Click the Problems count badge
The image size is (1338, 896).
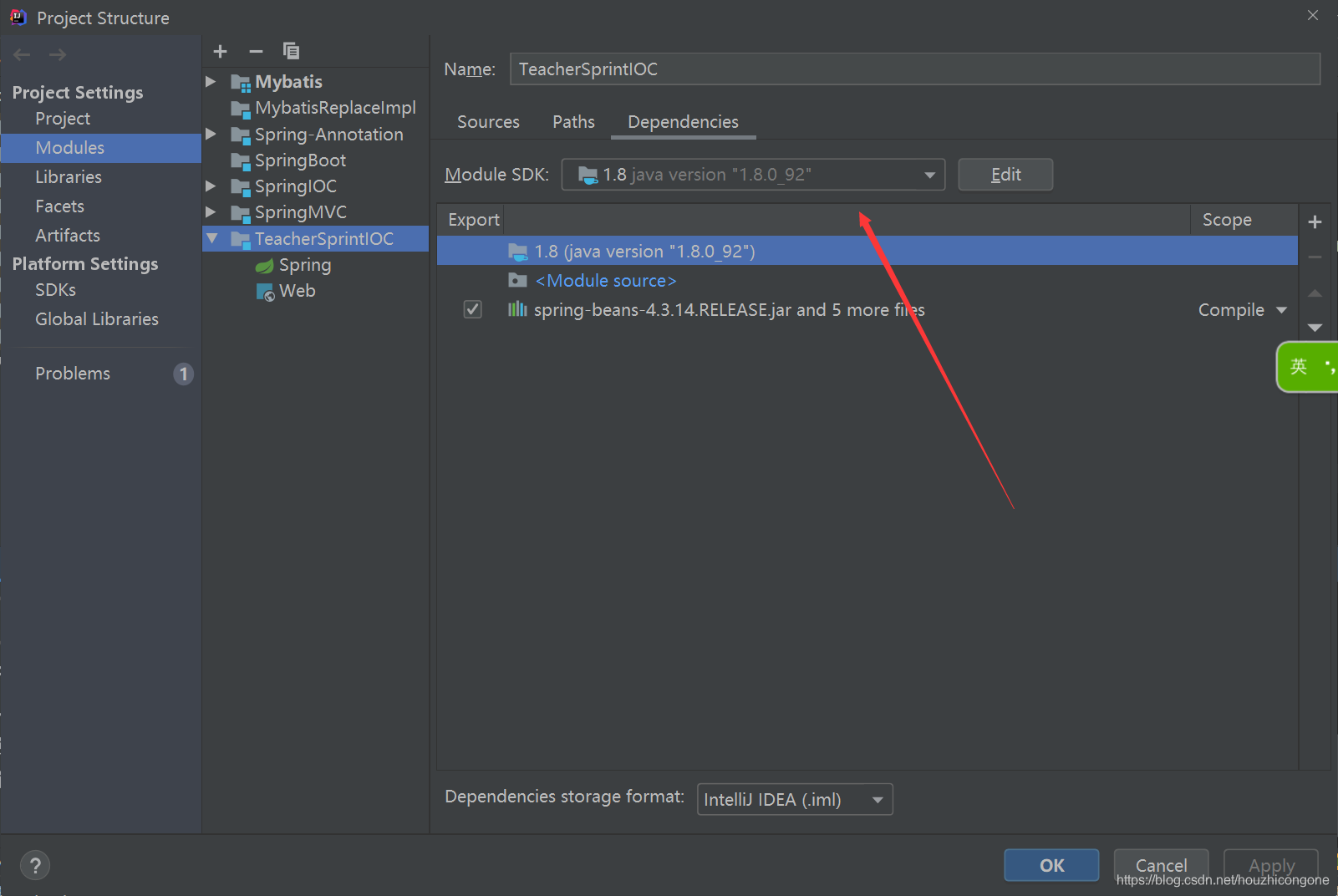coord(183,374)
